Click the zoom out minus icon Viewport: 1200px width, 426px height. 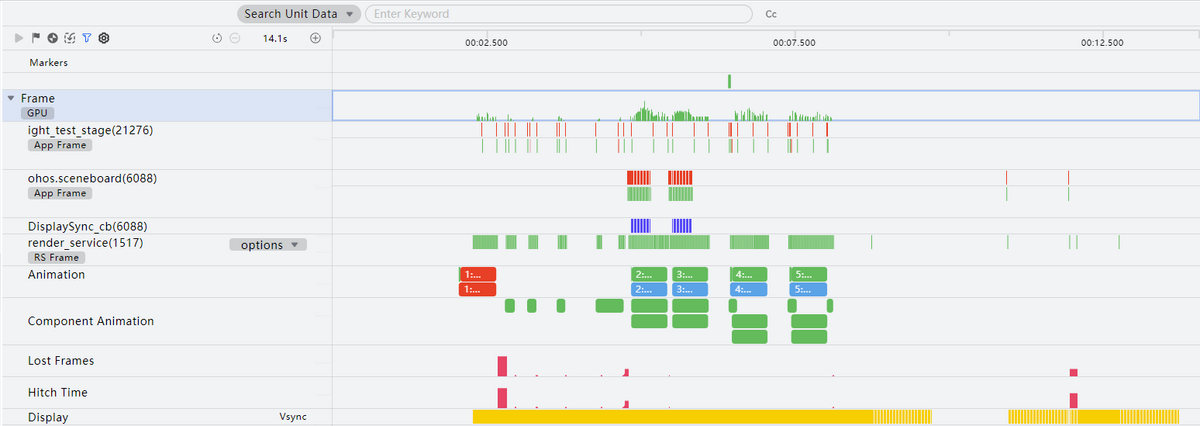point(234,38)
